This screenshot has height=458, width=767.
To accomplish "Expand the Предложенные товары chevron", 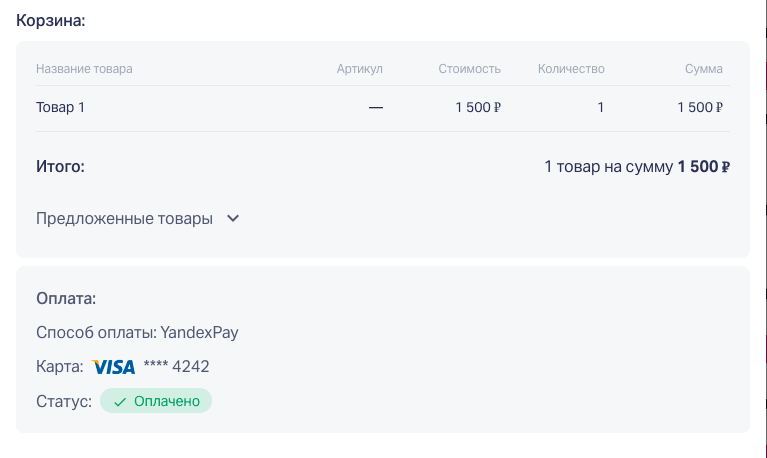I will click(x=233, y=218).
